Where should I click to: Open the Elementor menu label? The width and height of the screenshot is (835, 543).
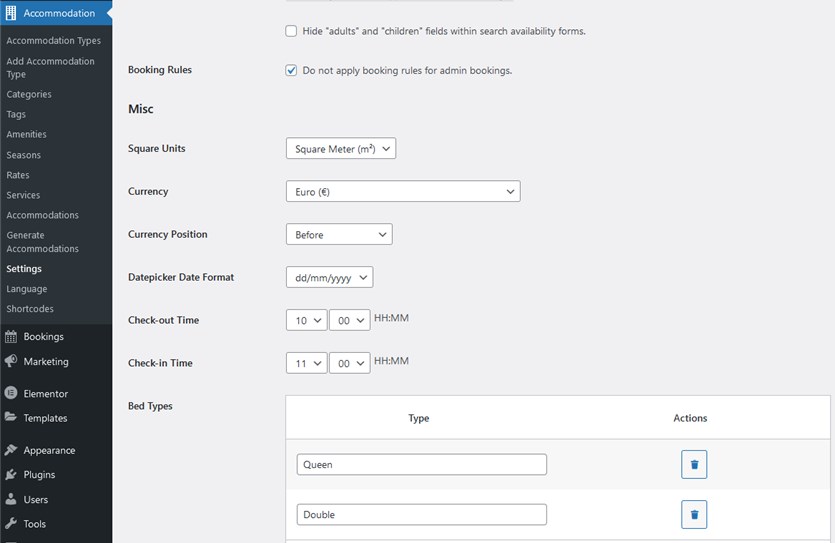[46, 393]
